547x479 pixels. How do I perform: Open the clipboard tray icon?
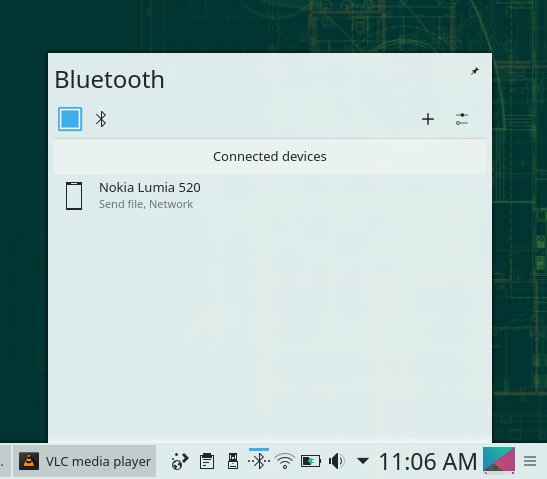207,461
